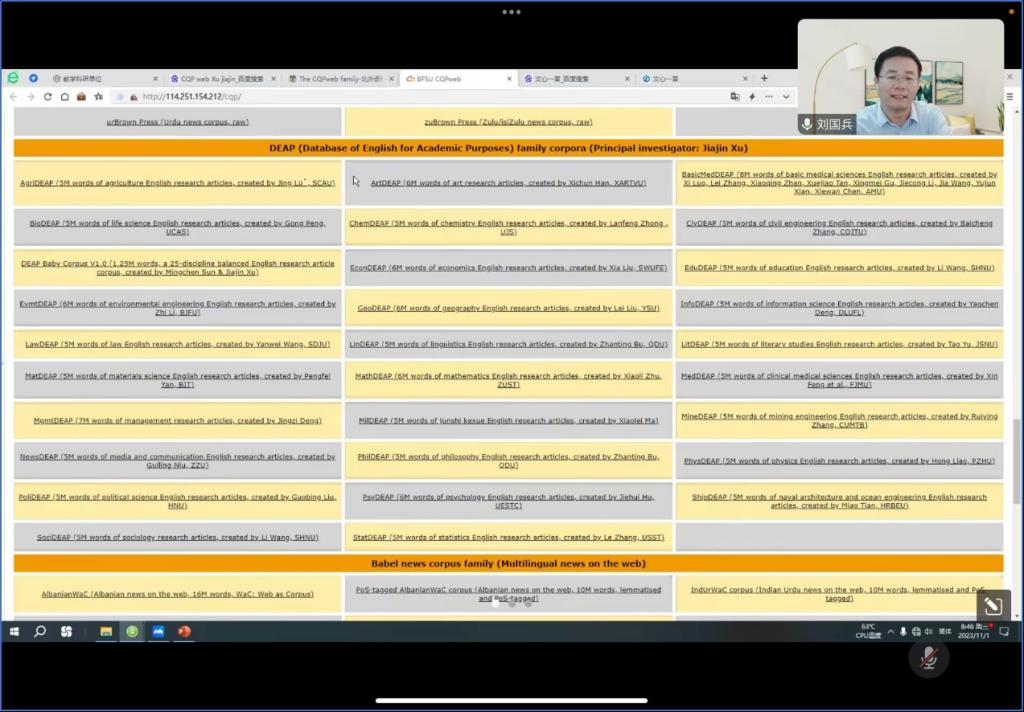Open the PsyDEAP psychology corpus link
1024x712 pixels.
(508, 501)
